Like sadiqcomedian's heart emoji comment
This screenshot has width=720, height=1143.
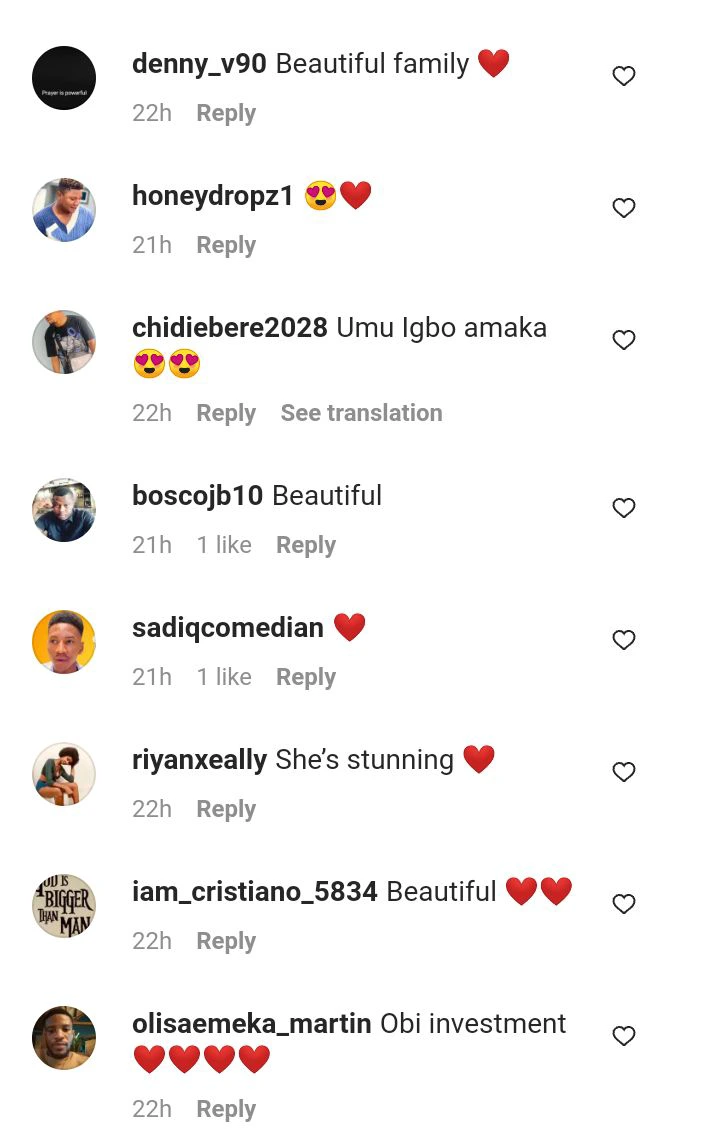[624, 640]
